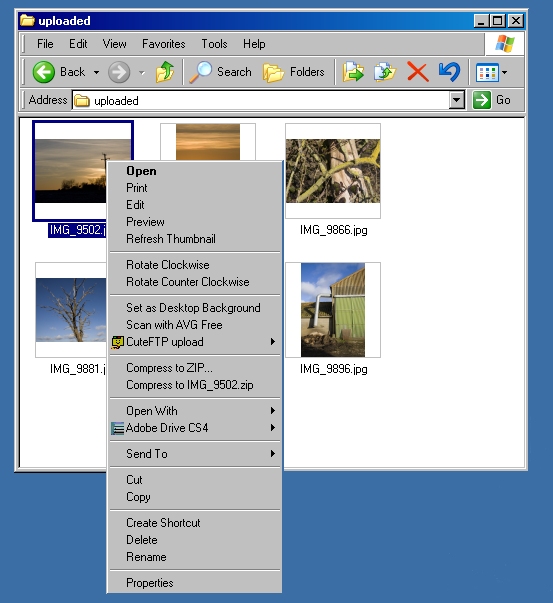Open Back history dropdown arrow

96,72
